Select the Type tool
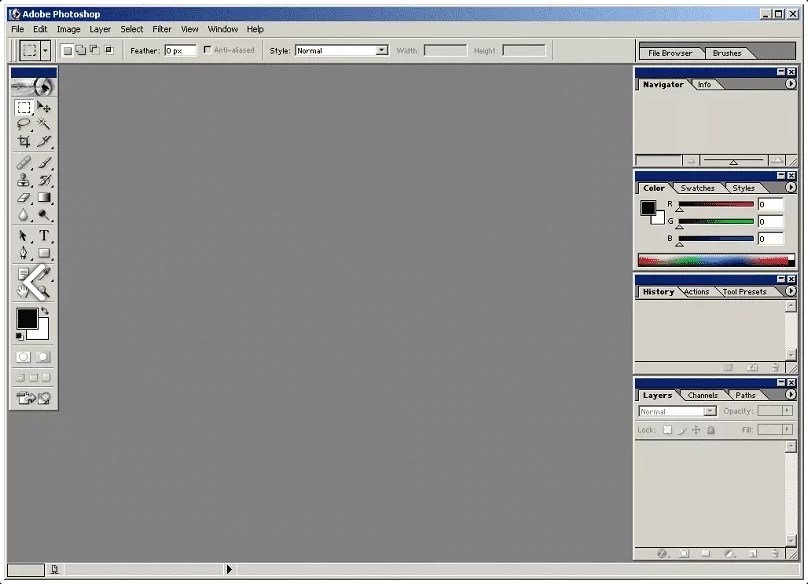 coord(44,236)
